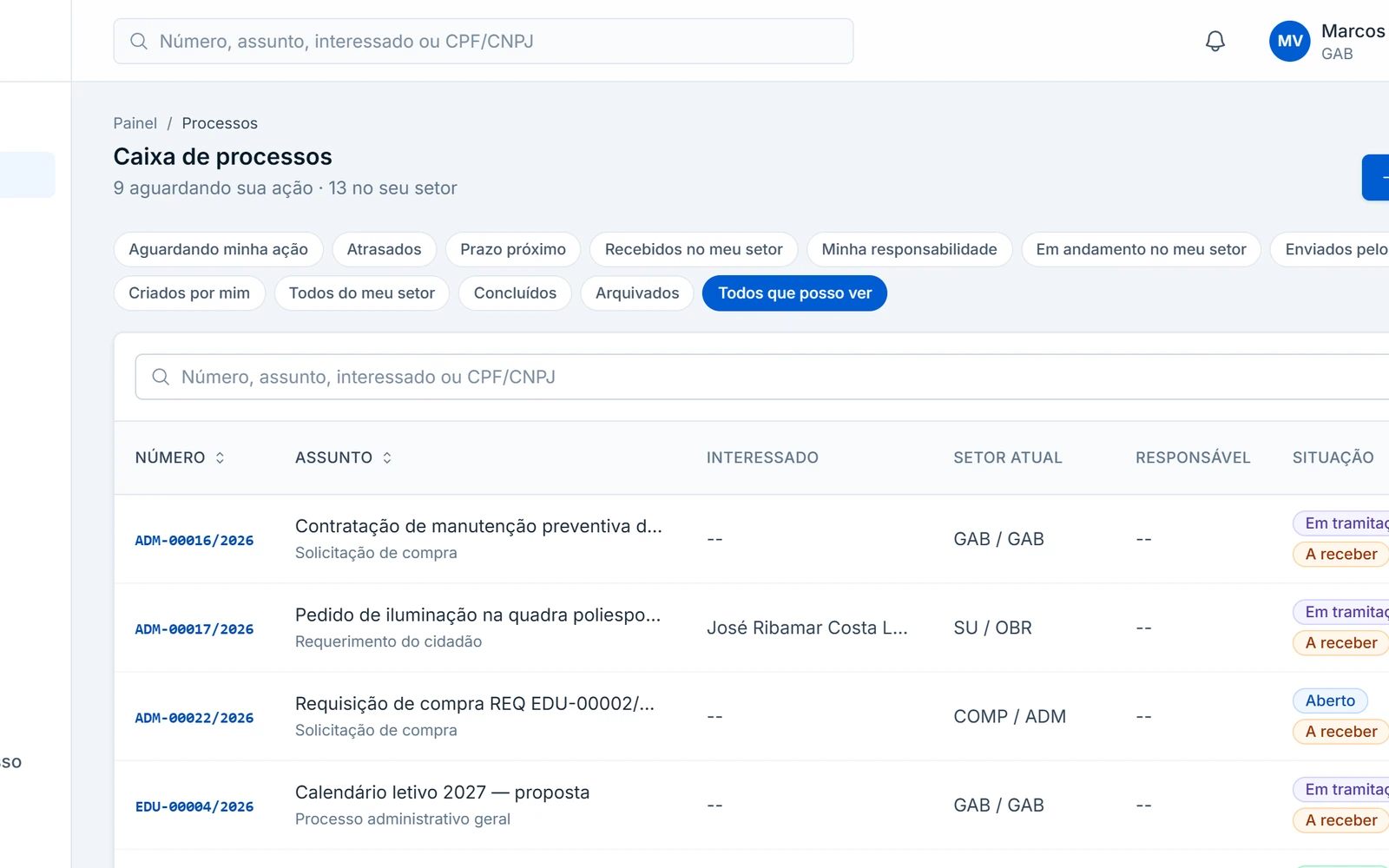Click the highlighted sidebar menu item
This screenshot has height=868, width=1389.
[x=27, y=174]
